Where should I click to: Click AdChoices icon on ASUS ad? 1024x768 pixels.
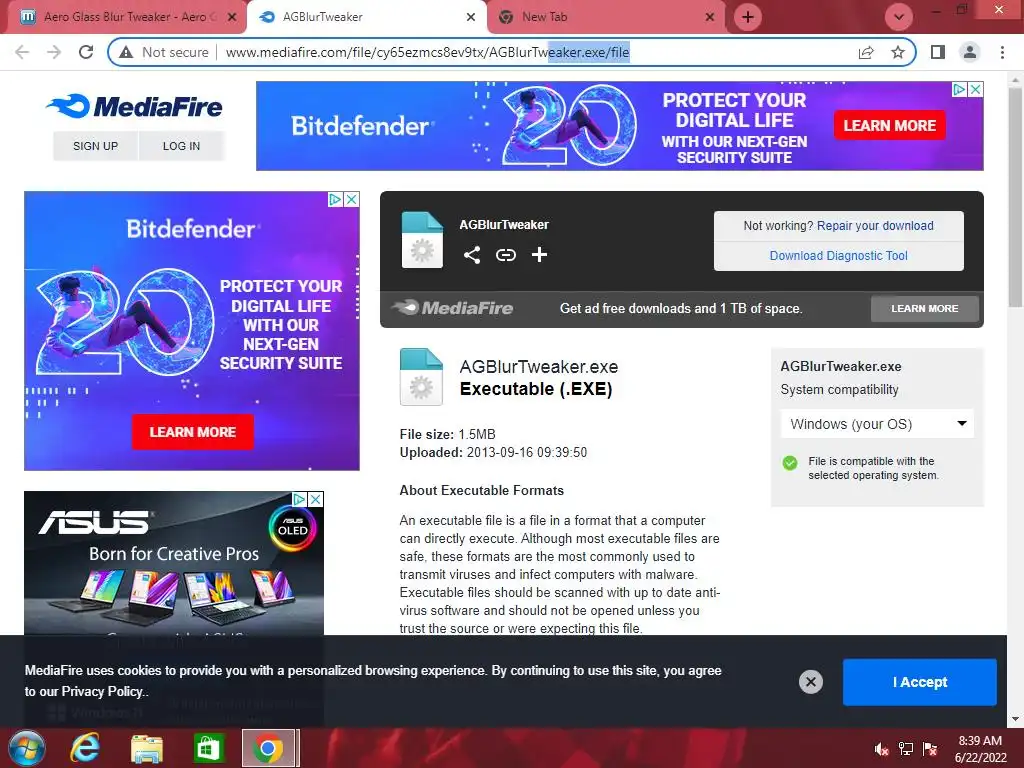click(300, 499)
